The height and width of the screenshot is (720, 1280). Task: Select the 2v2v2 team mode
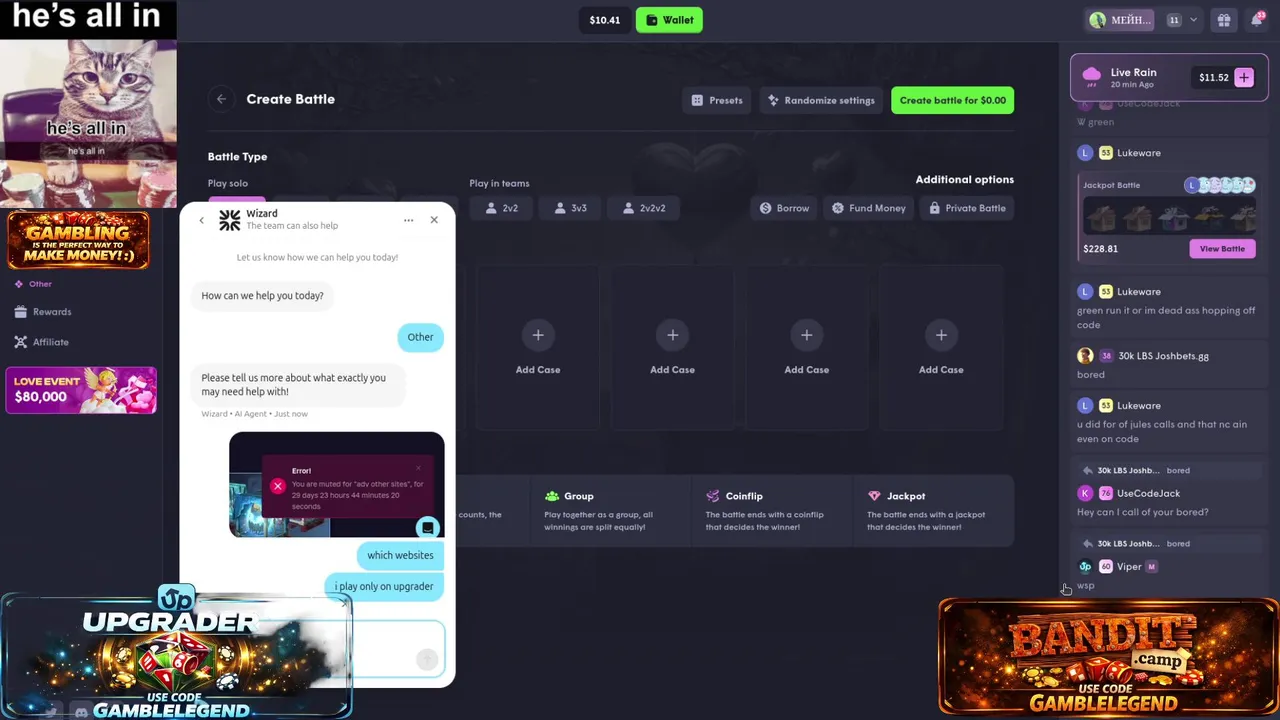pyautogui.click(x=643, y=208)
